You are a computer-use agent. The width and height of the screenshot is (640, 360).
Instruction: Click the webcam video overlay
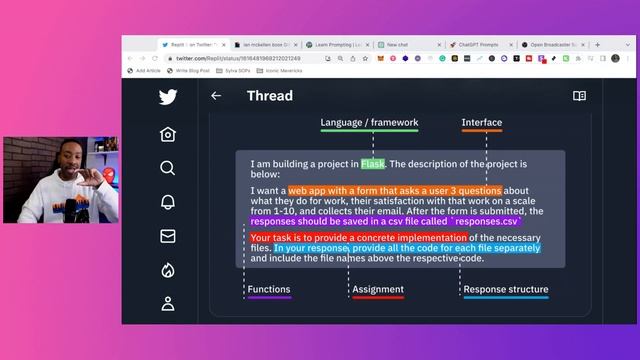(61, 180)
